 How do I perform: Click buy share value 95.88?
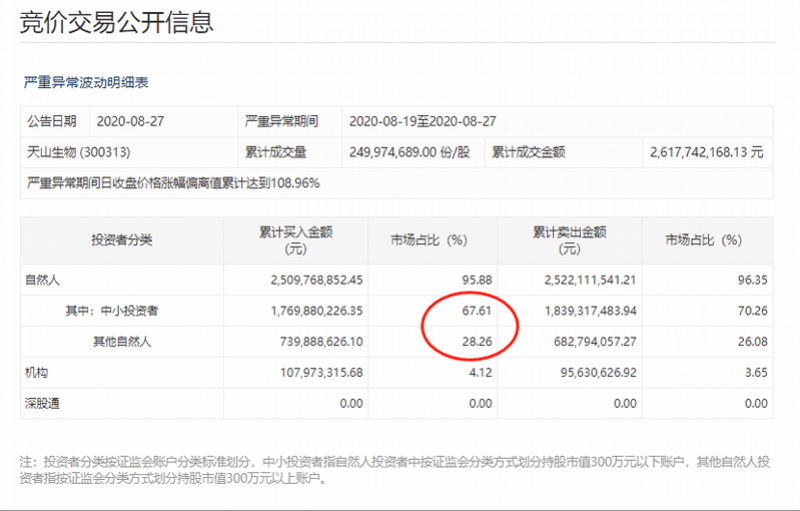(477, 280)
